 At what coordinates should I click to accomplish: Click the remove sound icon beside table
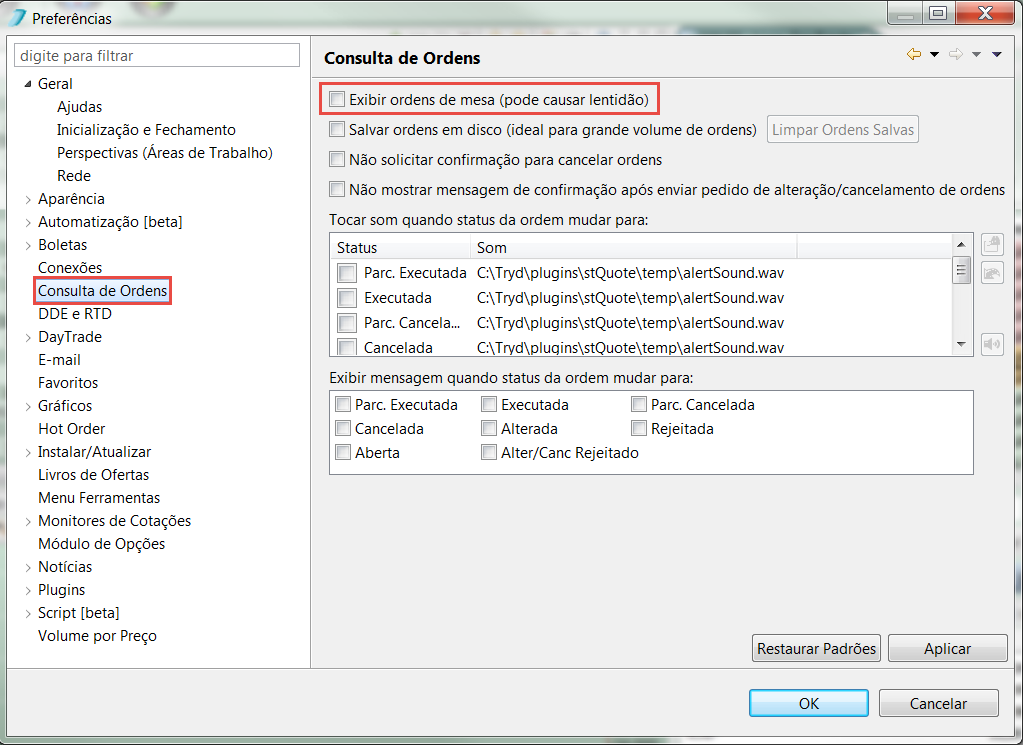(992, 273)
